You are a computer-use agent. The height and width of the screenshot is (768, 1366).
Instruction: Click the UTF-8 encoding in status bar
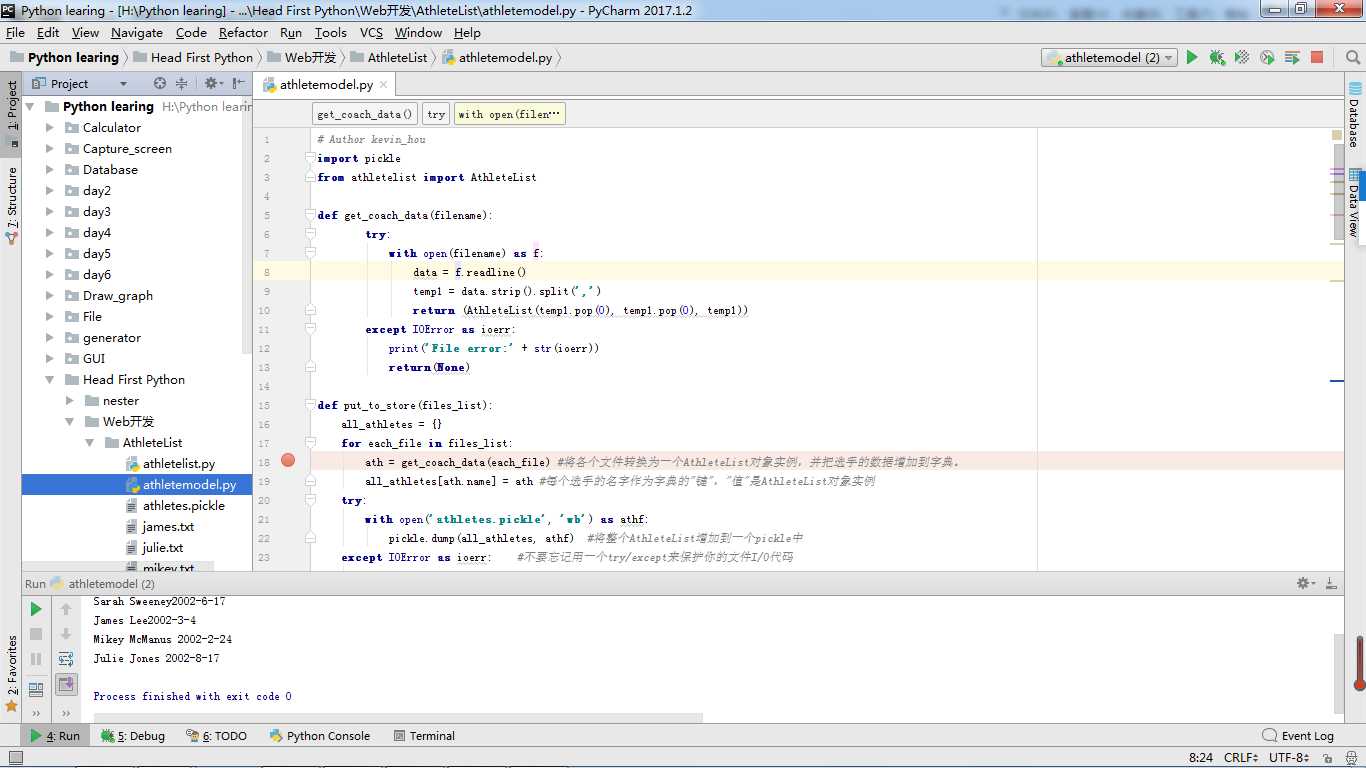1289,758
